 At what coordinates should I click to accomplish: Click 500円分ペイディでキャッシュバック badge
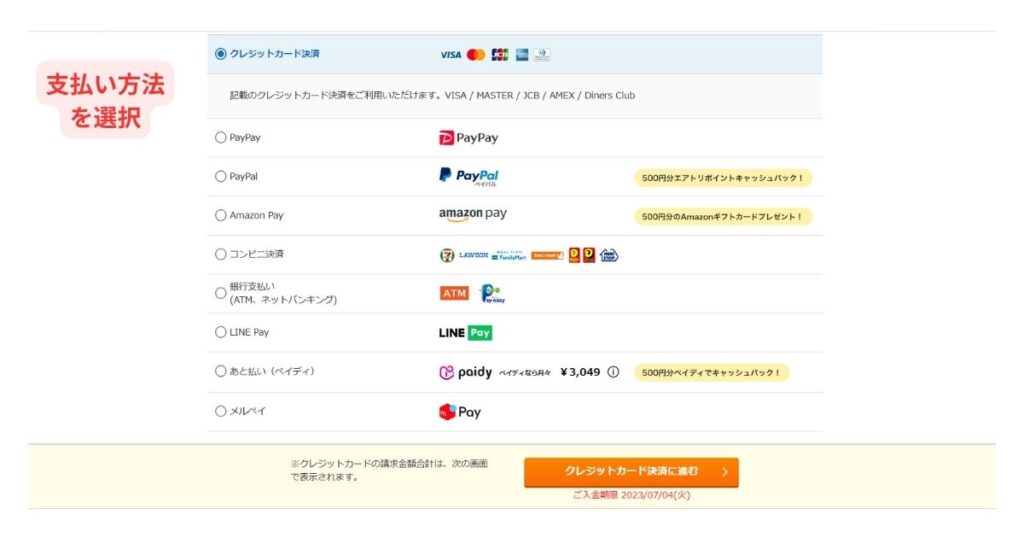[711, 372]
